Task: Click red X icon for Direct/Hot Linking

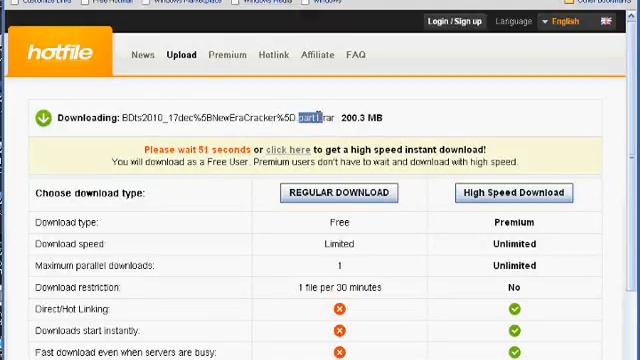Action: [339, 309]
